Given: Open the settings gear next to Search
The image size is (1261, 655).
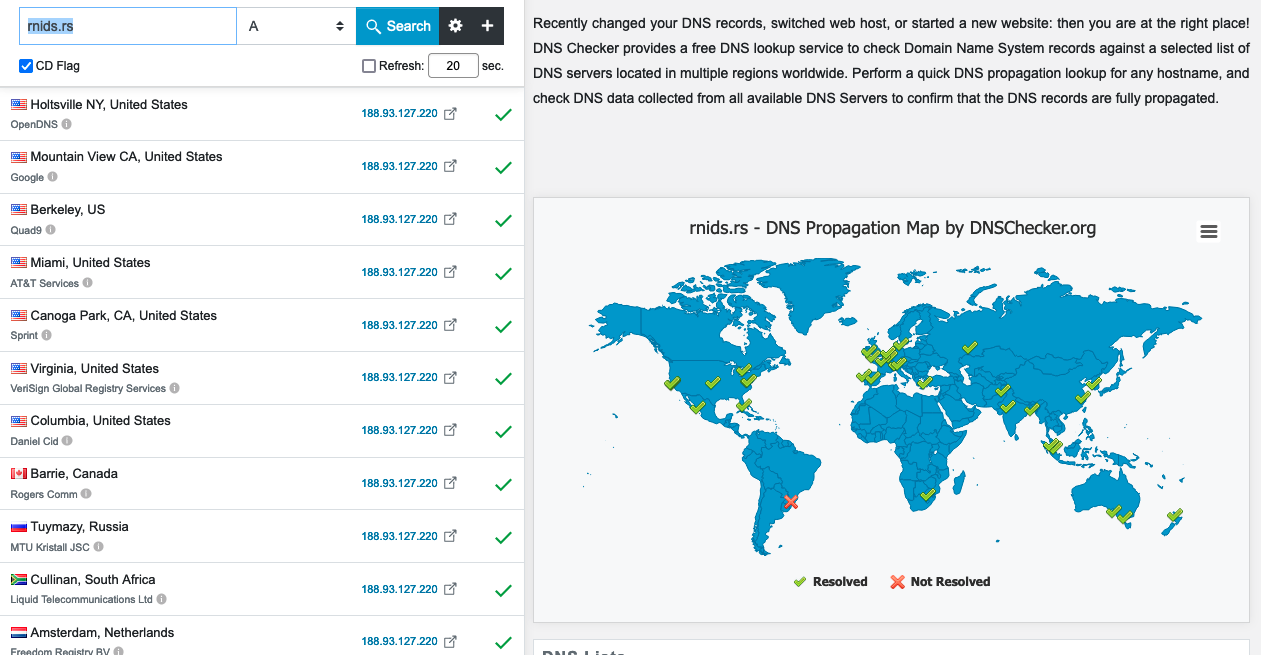Looking at the screenshot, I should [x=456, y=26].
